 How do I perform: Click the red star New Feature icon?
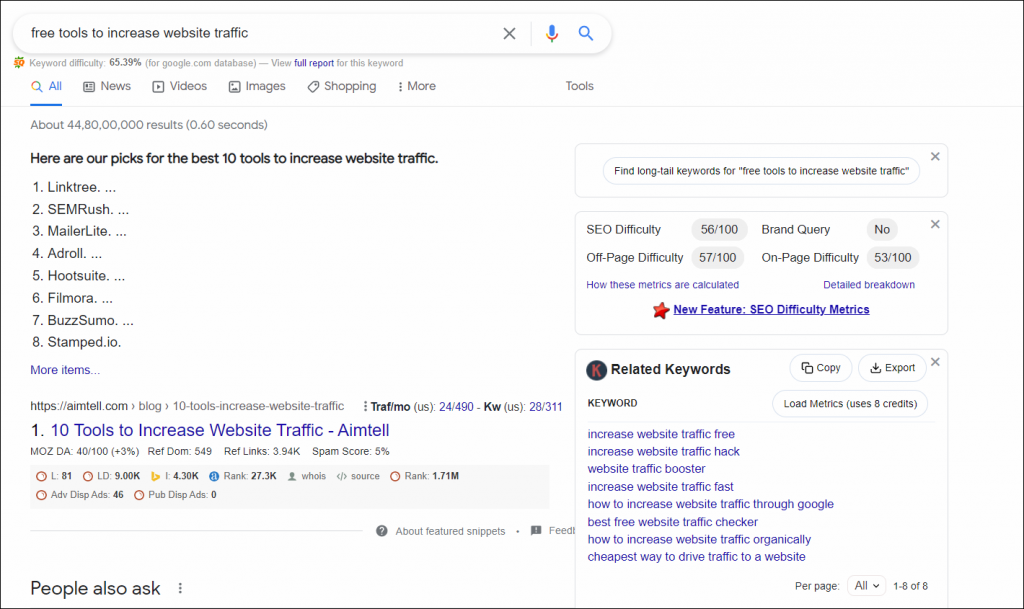(660, 310)
